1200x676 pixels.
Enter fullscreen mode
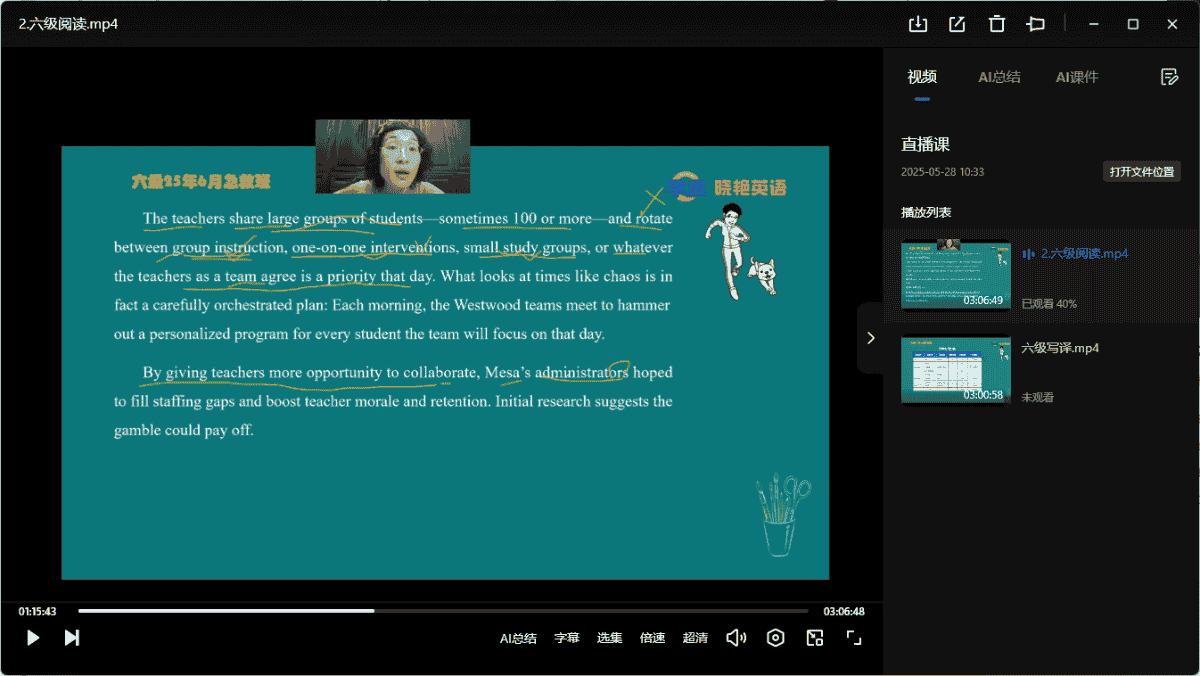[x=854, y=638]
